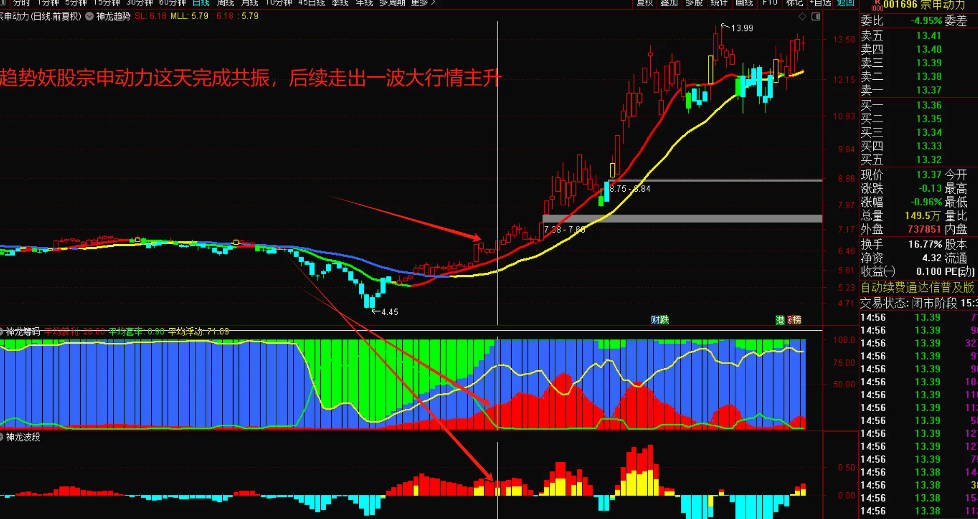This screenshot has height=519, width=978.
Task: Select the 年线 yearly chart tab
Action: coord(363,2)
